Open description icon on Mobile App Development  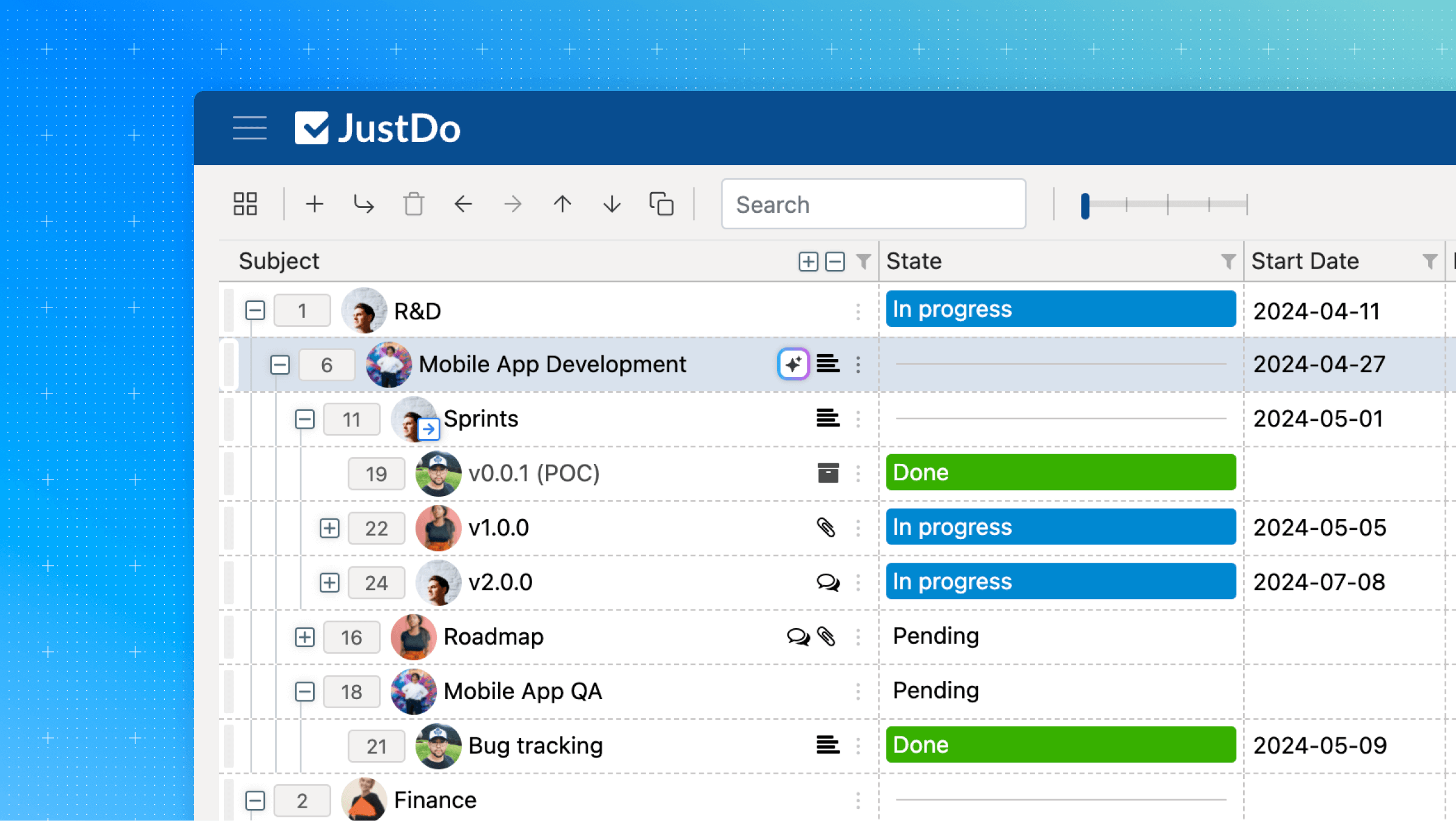828,364
